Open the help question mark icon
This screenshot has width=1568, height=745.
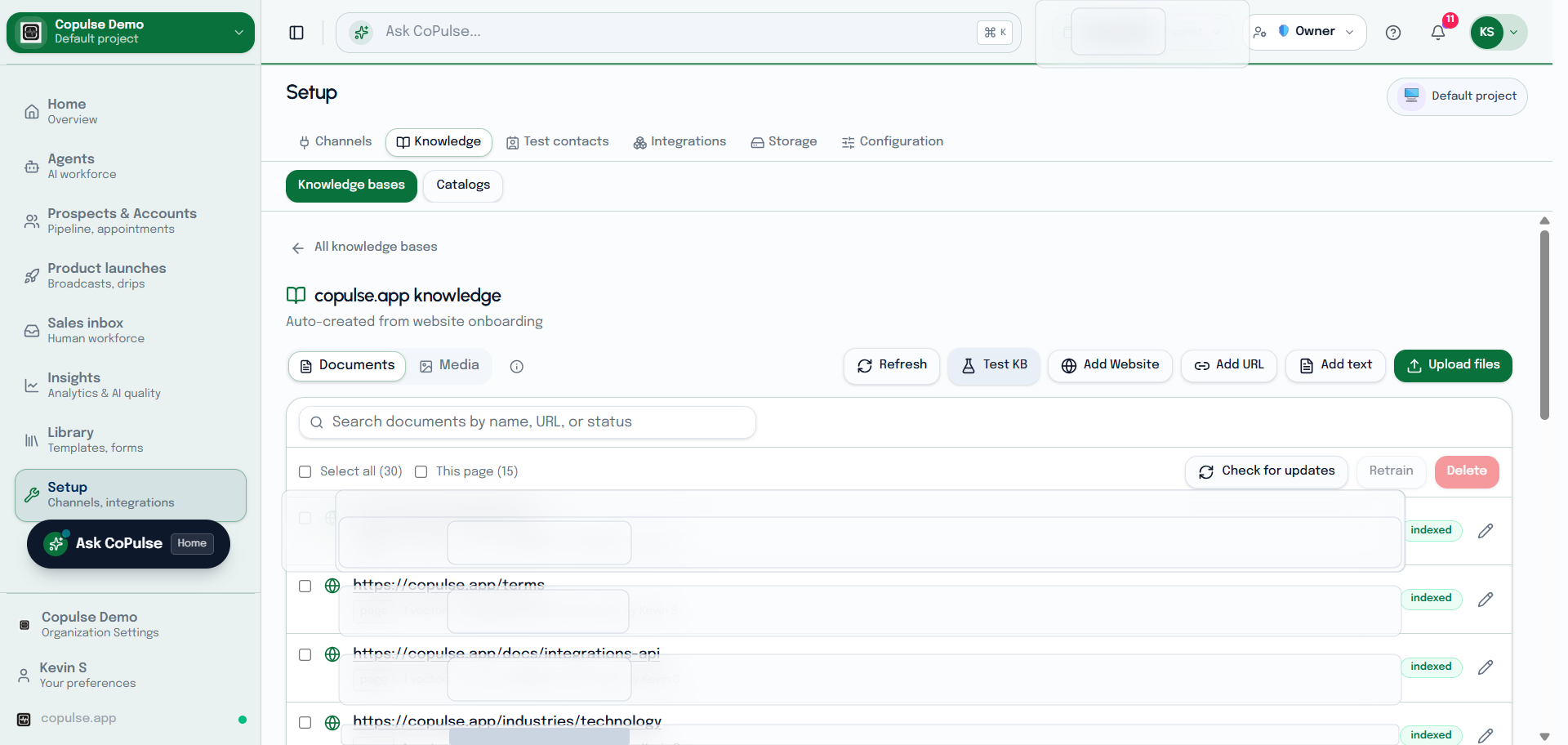(x=1393, y=33)
